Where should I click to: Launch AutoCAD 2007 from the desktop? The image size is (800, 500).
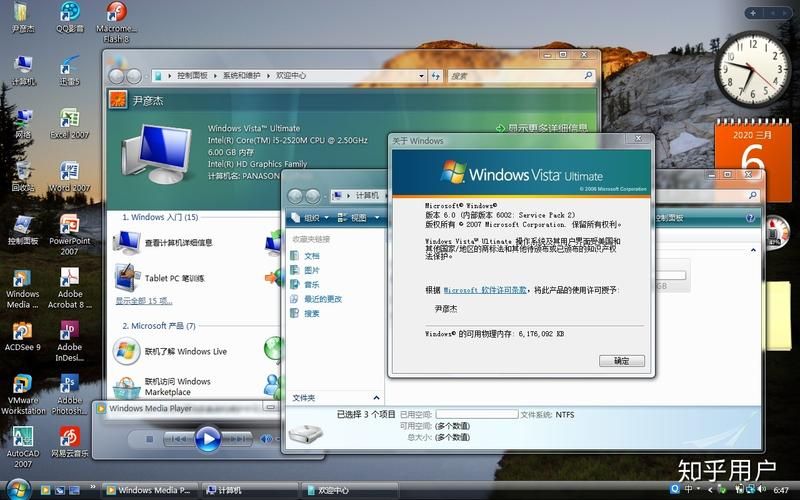(22, 438)
